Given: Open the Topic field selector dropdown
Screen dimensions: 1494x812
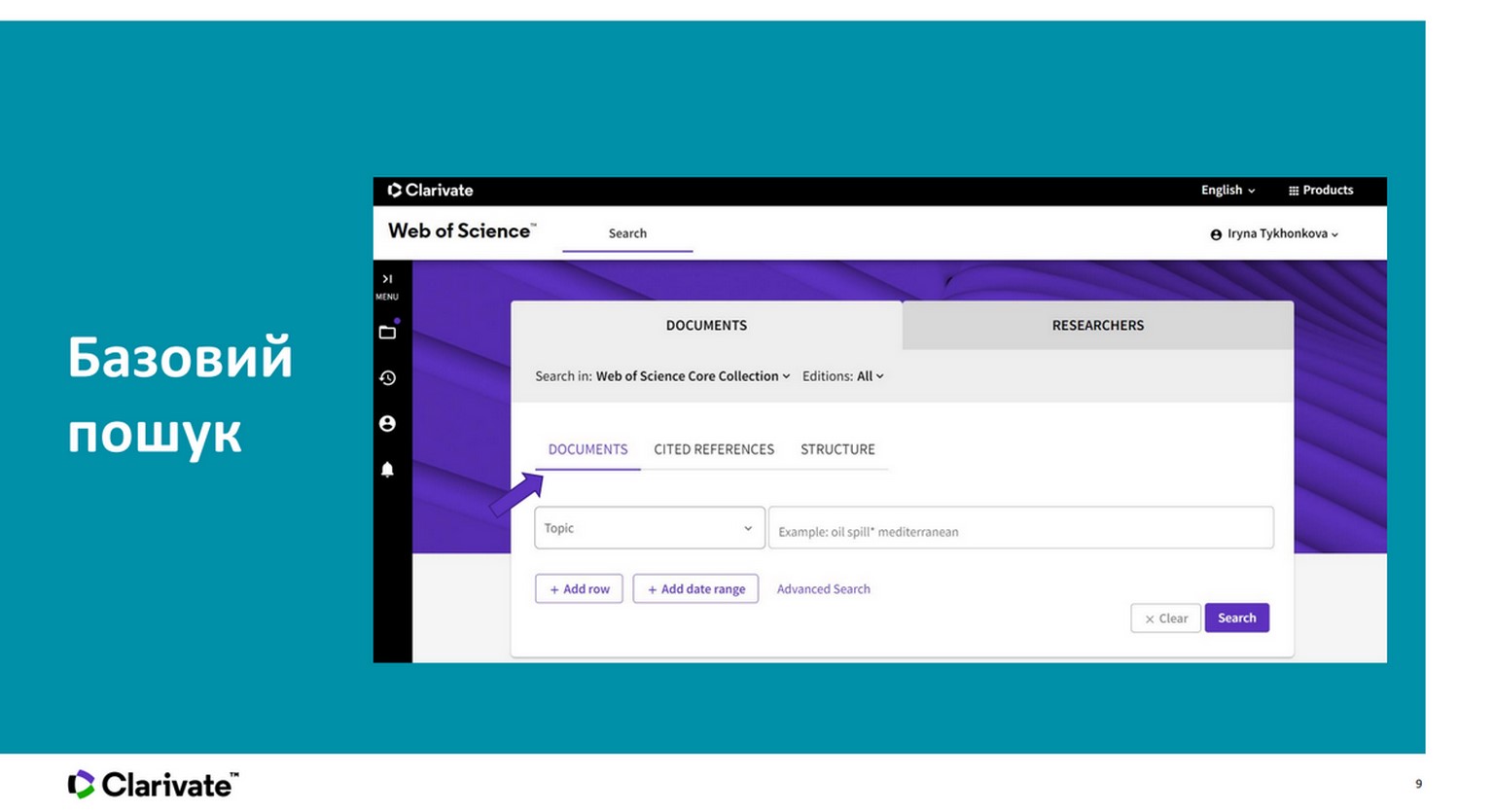Looking at the screenshot, I should point(649,528).
